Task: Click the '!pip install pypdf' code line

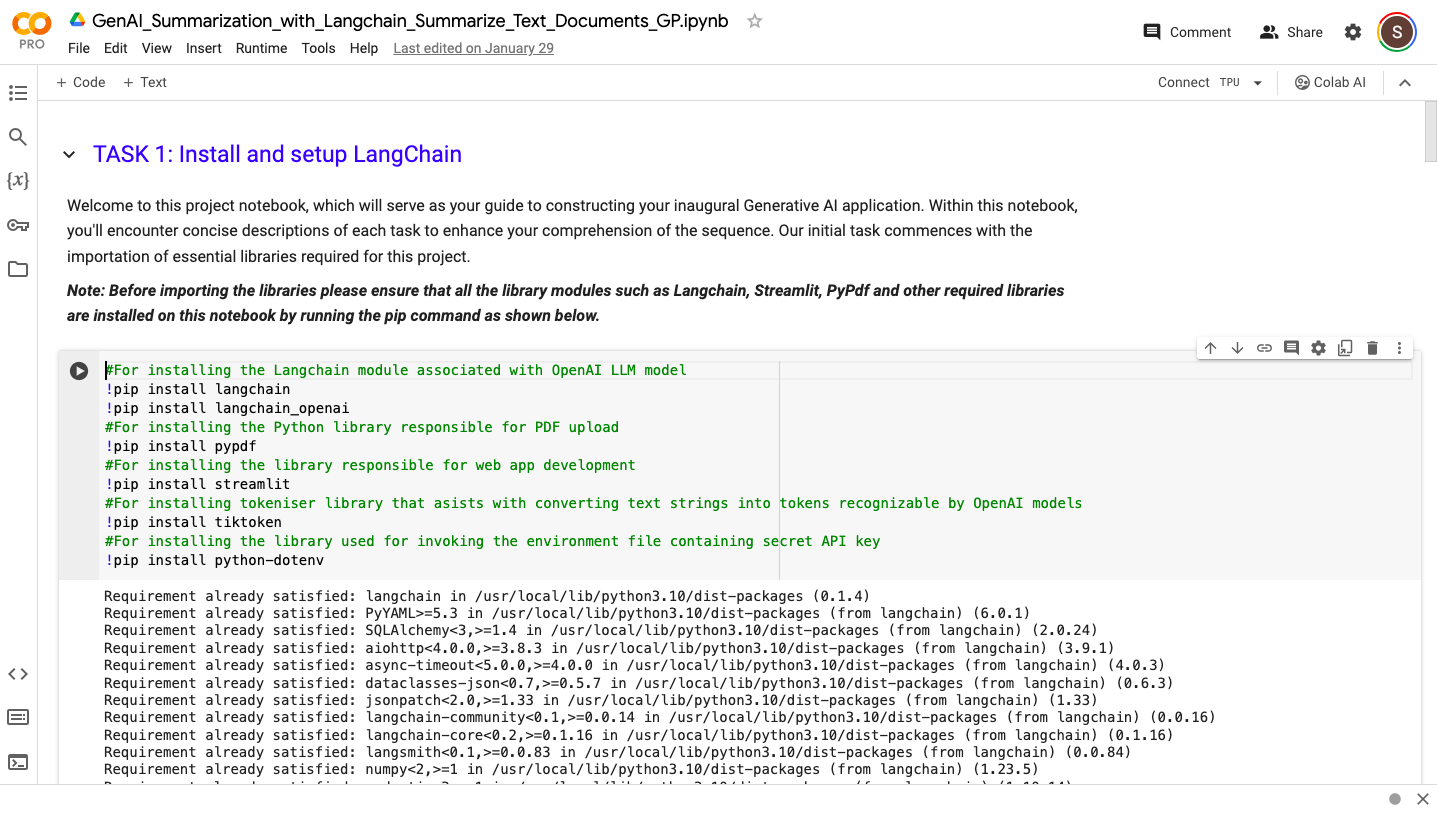Action: [180, 446]
